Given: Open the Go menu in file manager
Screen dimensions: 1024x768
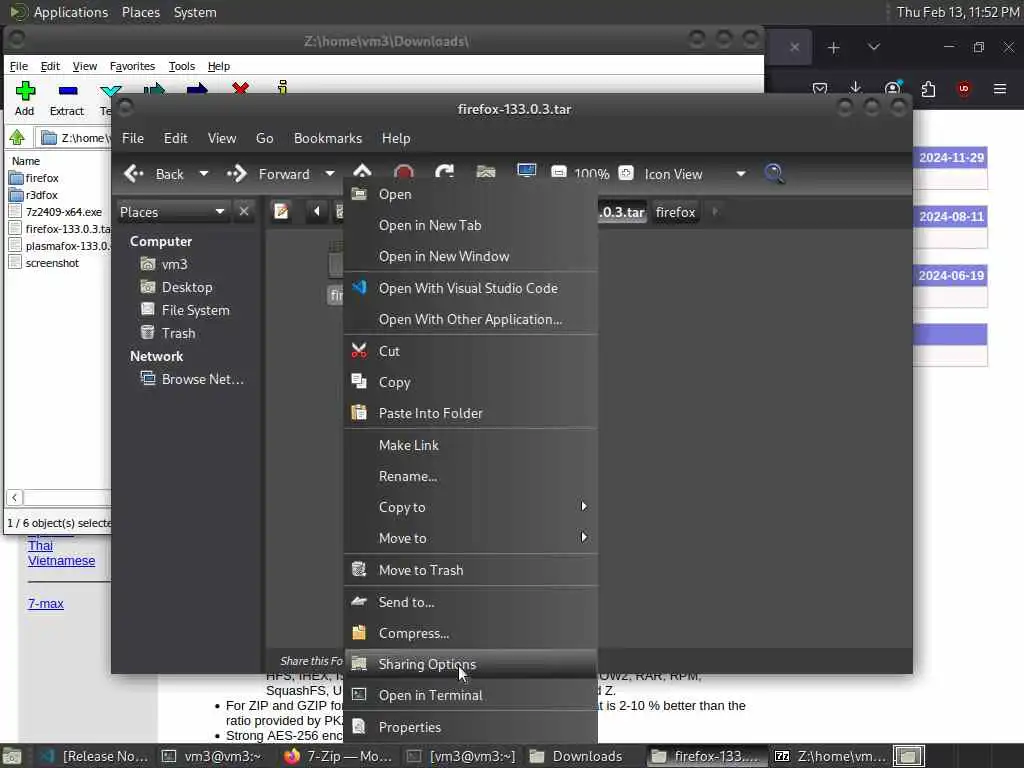Looking at the screenshot, I should click(264, 138).
